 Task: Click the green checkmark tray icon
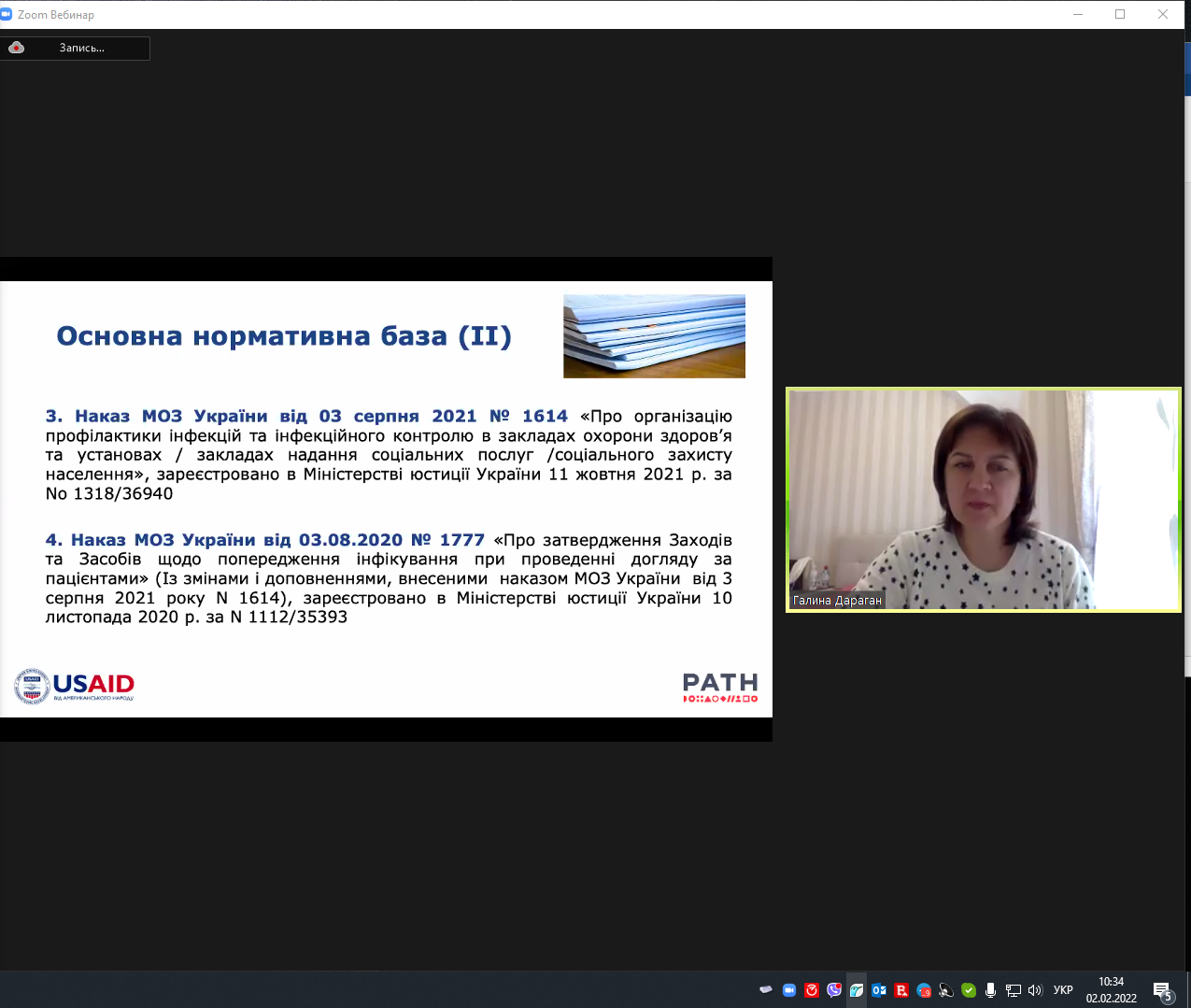969,990
